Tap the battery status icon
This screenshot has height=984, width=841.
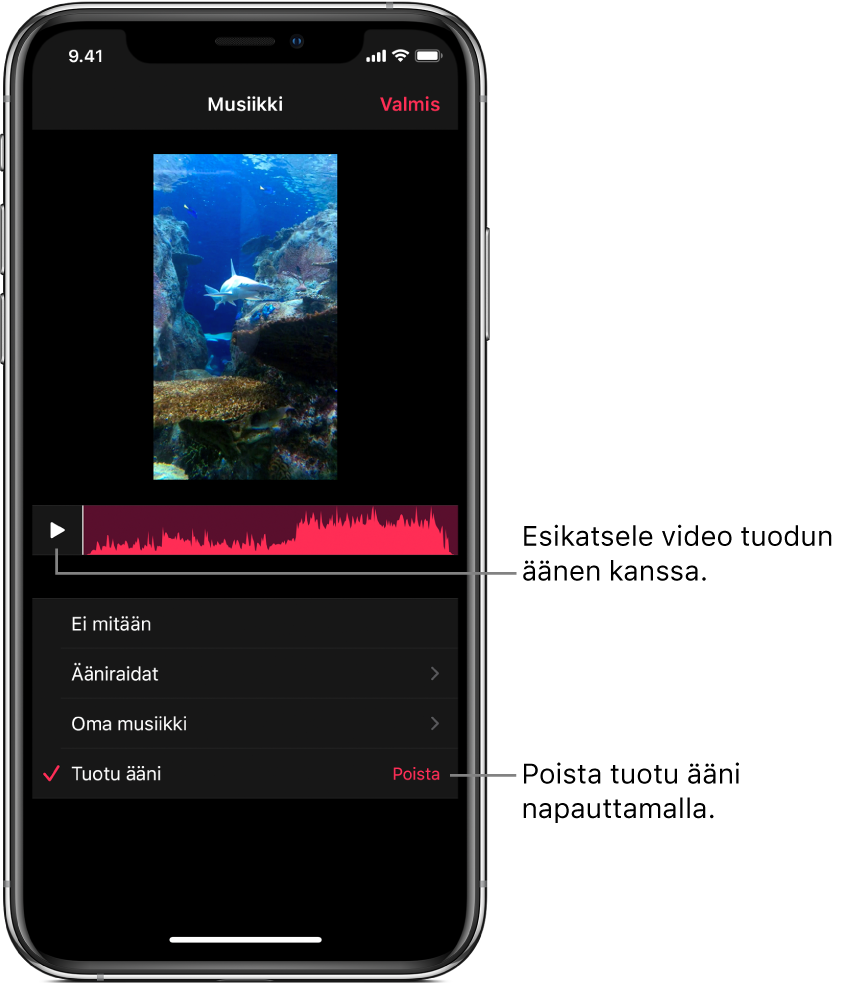point(429,56)
